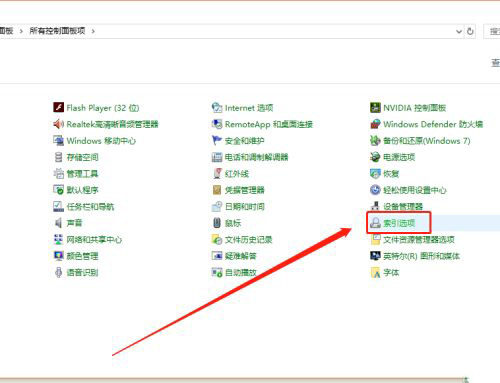
Task: Click the 颜色管理 monitor icon
Action: click(x=58, y=256)
